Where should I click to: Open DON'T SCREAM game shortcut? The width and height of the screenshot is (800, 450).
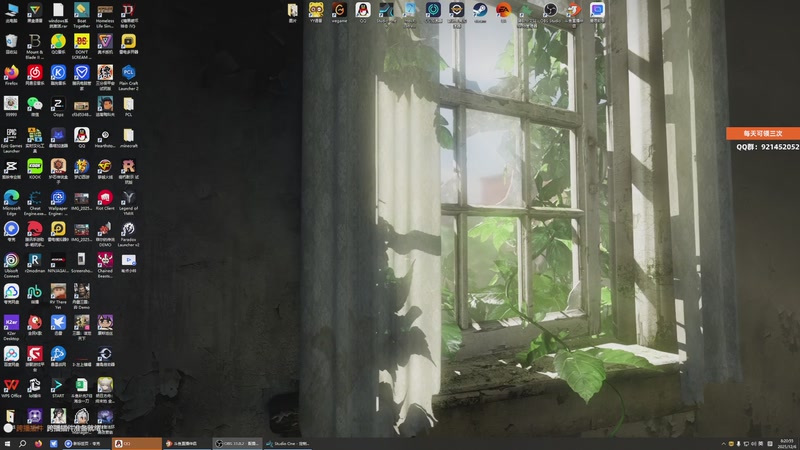coord(82,46)
